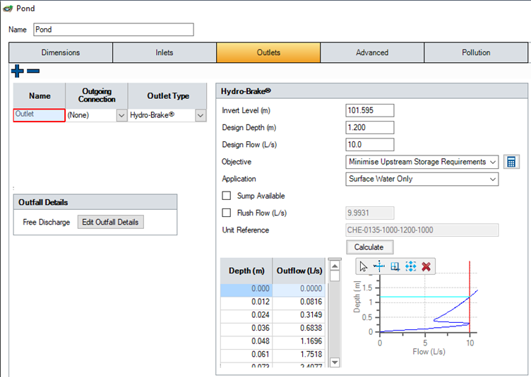This screenshot has width=531, height=377.
Task: Tick the Flush Flow (L/s) checkbox
Action: pos(226,212)
